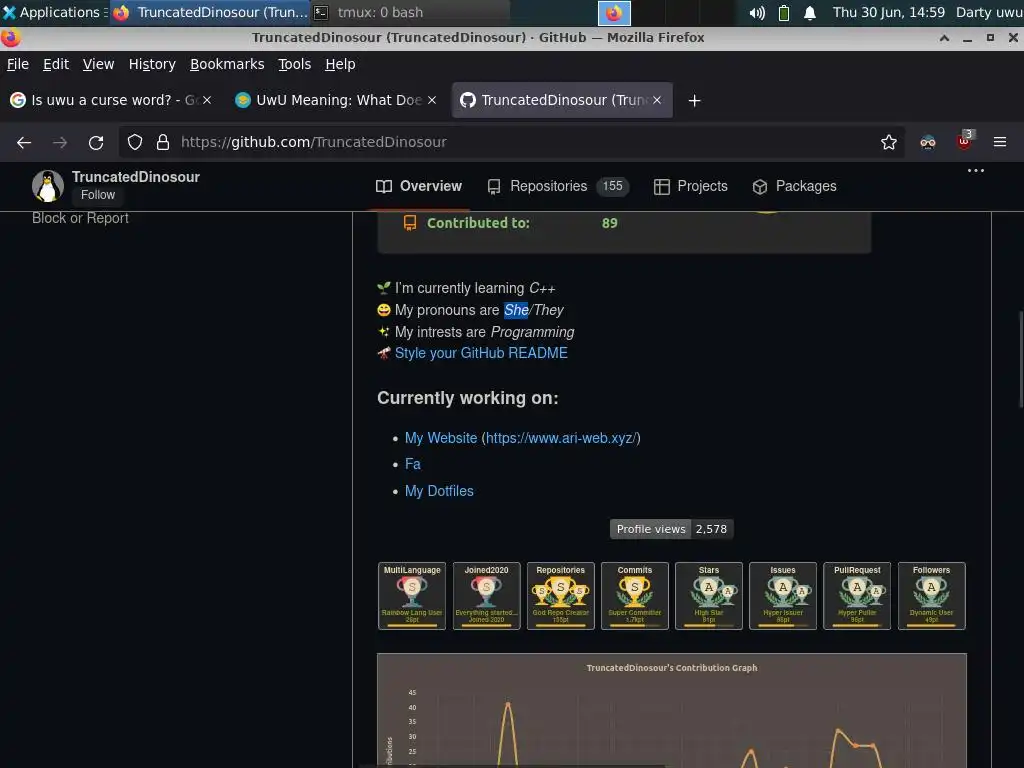Open the uBlock extension with badge 3
Viewport: 1024px width, 768px height.
click(x=965, y=141)
